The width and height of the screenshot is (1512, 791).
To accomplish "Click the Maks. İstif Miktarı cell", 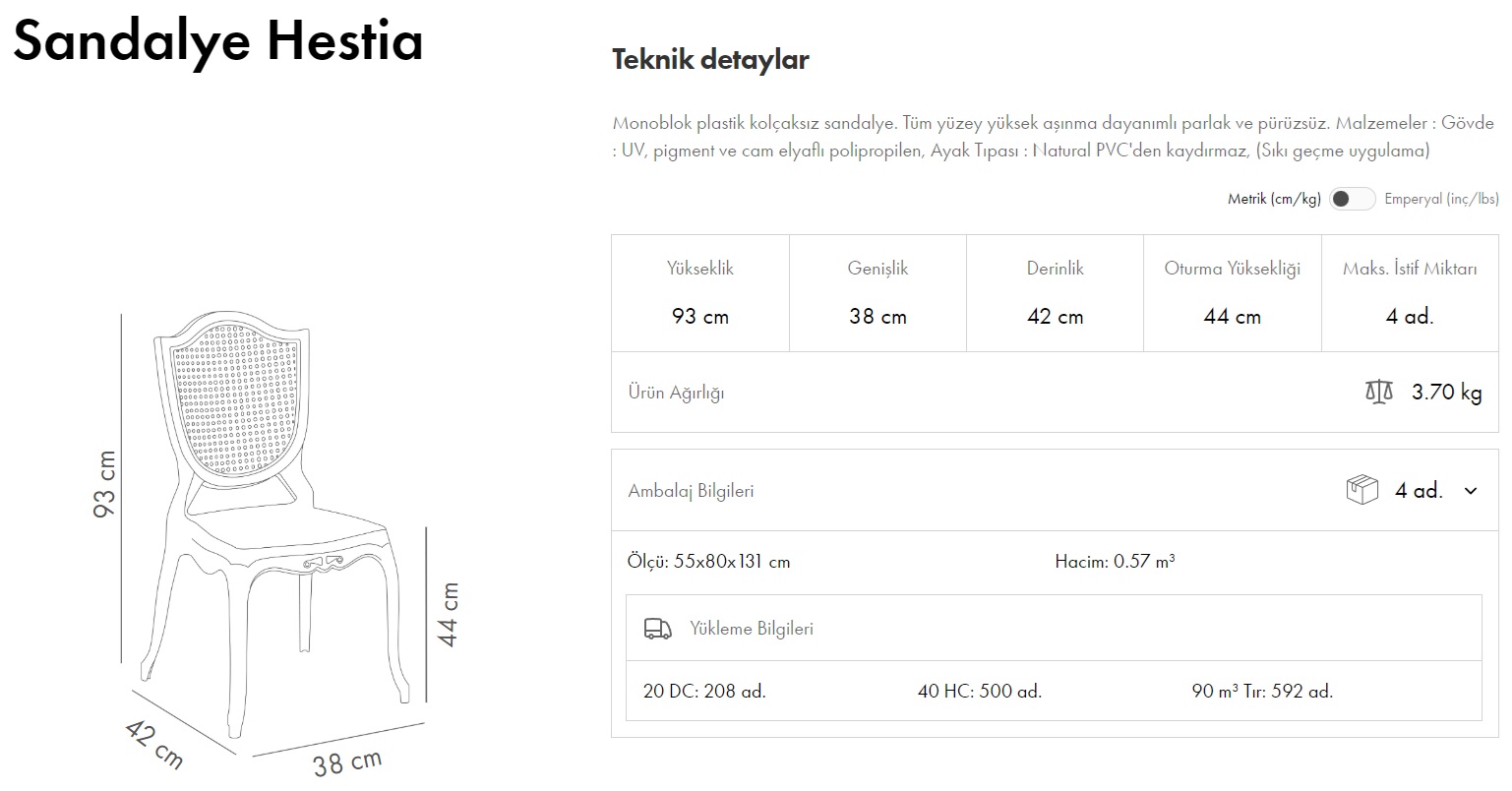I will coord(1410,293).
